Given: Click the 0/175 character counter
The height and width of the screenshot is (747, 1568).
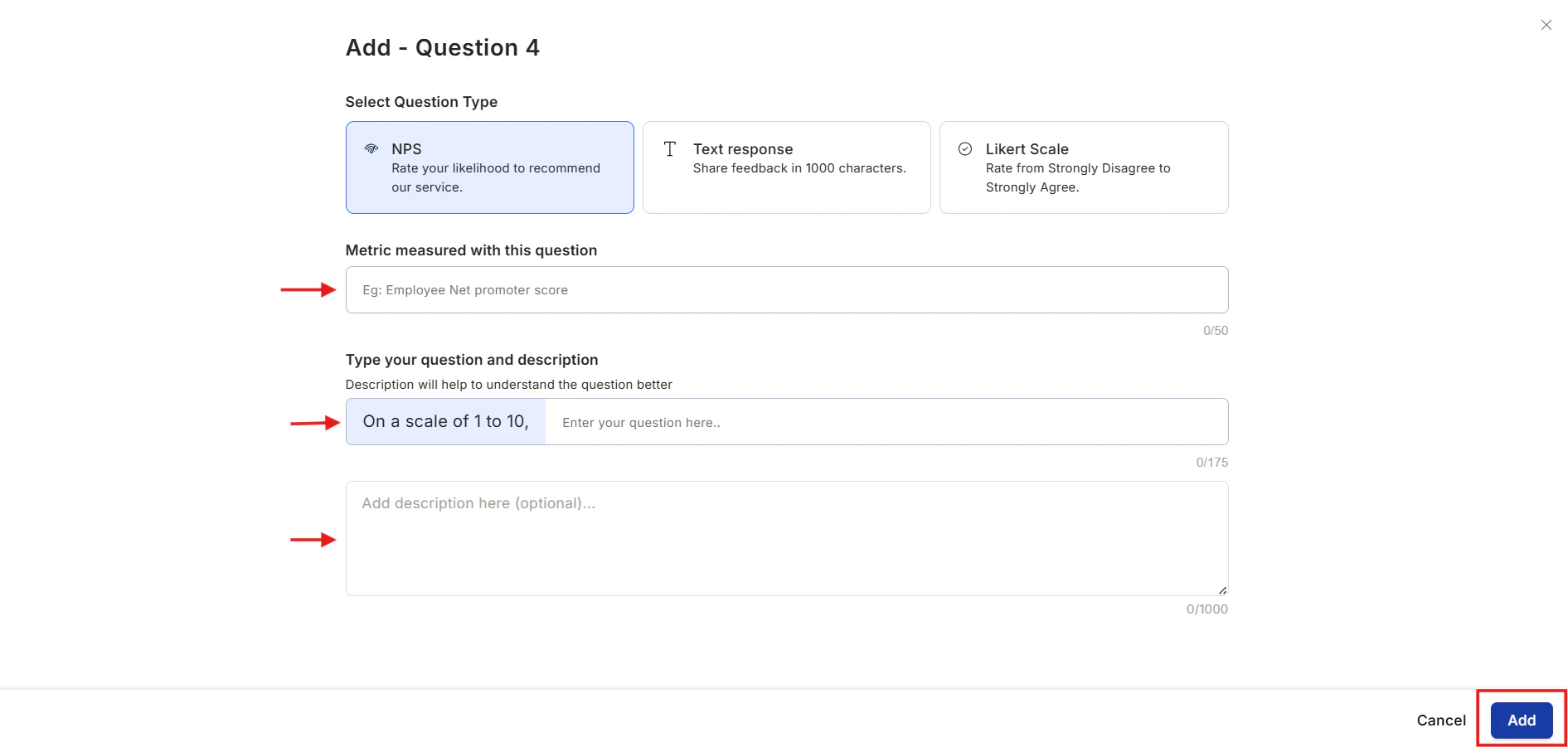Looking at the screenshot, I should (1212, 463).
